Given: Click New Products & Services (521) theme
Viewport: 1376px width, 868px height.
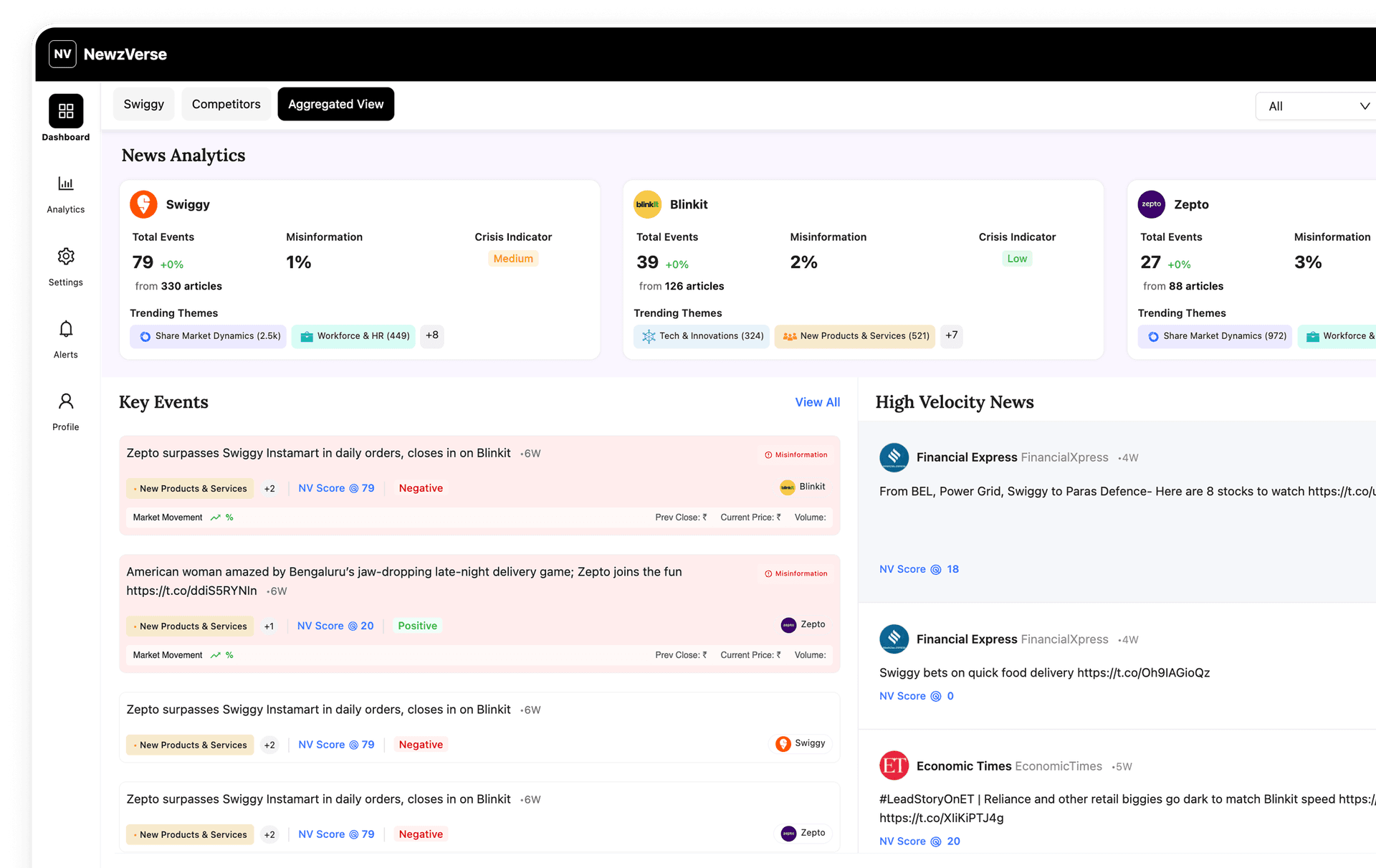Looking at the screenshot, I should [x=855, y=336].
